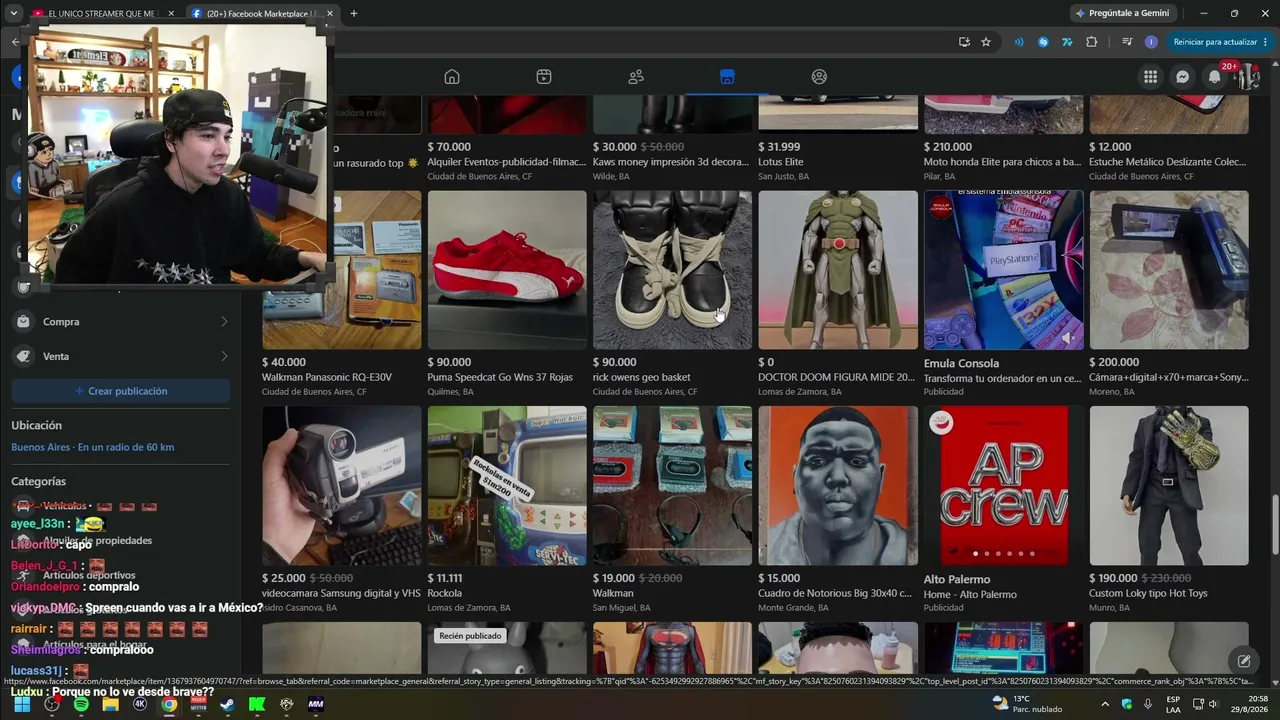Viewport: 1280px width, 720px height.
Task: Open the Chrome profile avatar
Action: tap(1151, 42)
